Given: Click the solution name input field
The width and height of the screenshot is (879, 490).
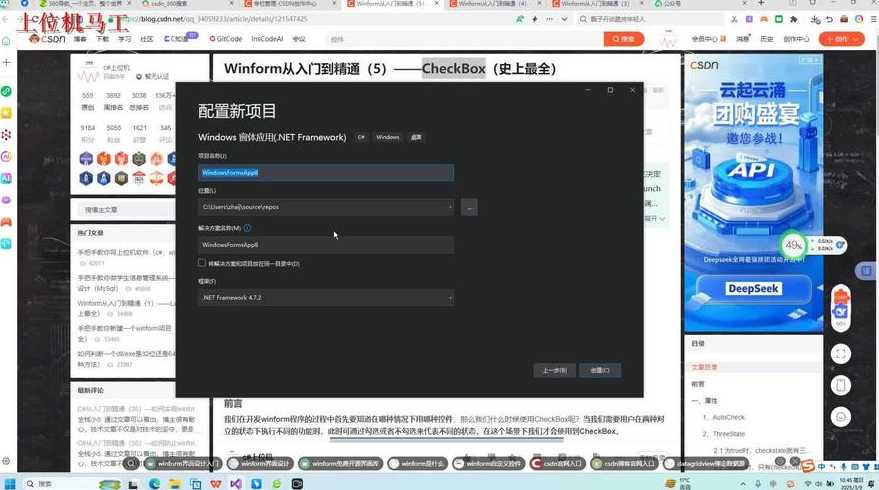Looking at the screenshot, I should 326,245.
